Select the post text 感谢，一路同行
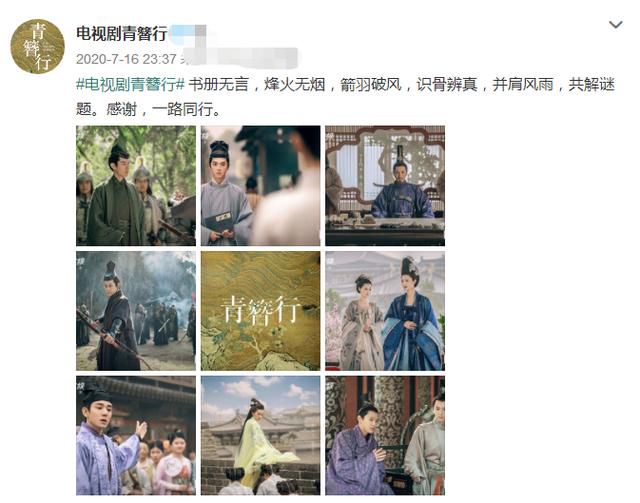 coord(159,109)
